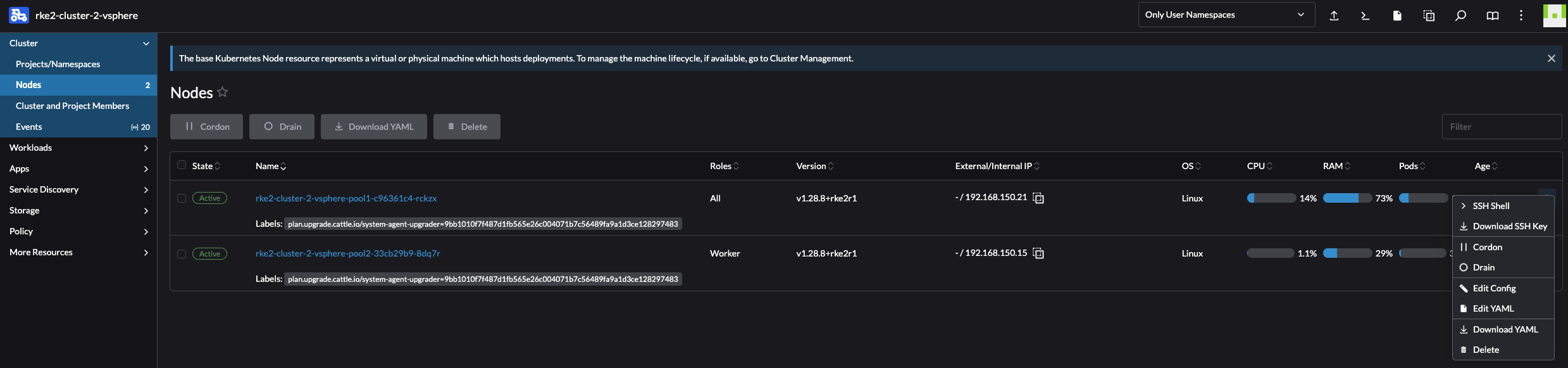Open node rke2-cluster-2-vsphere-pool1-c96361c4-rckzx link
The height and width of the screenshot is (368, 1568).
[346, 198]
